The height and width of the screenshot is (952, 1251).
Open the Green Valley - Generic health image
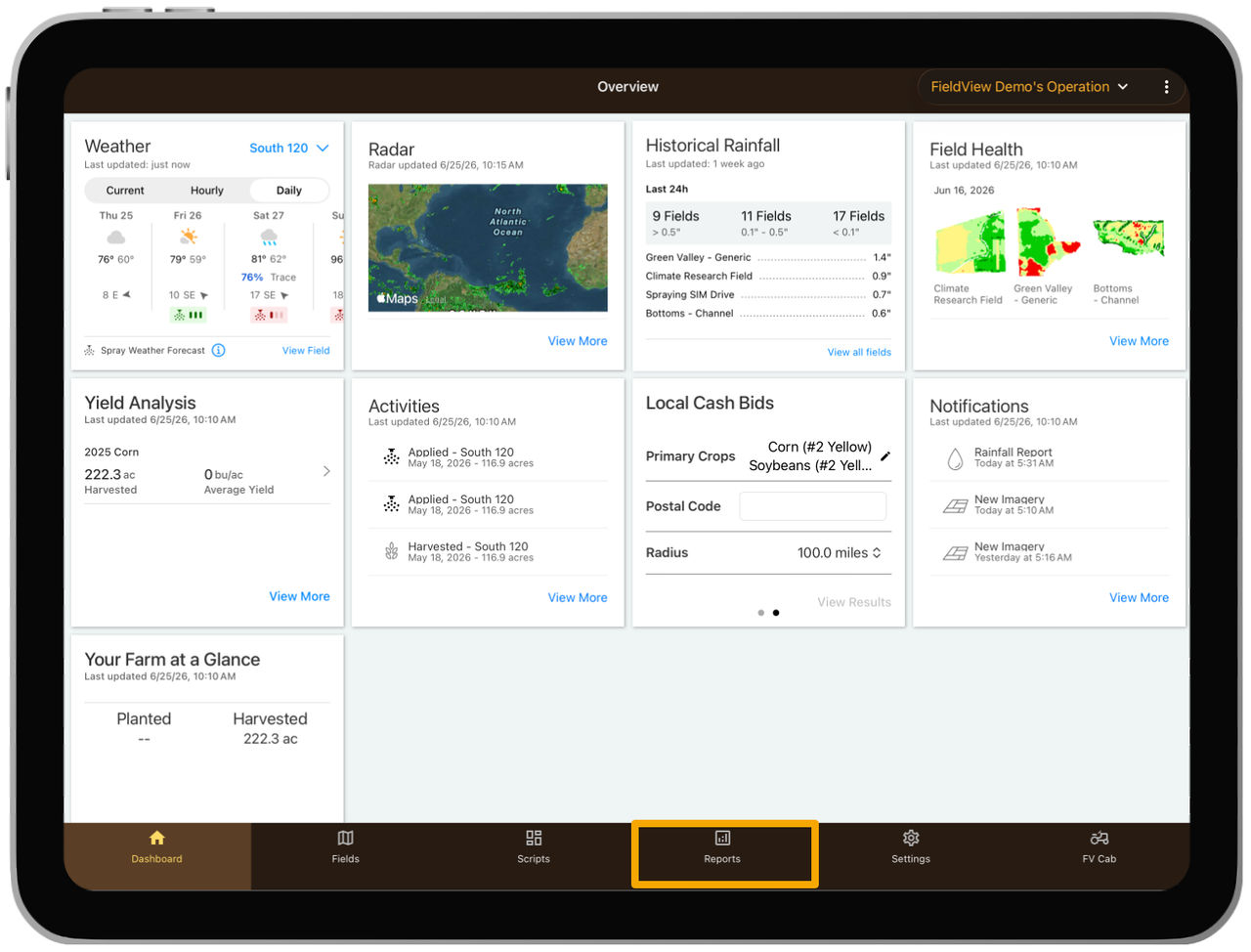(x=1049, y=241)
